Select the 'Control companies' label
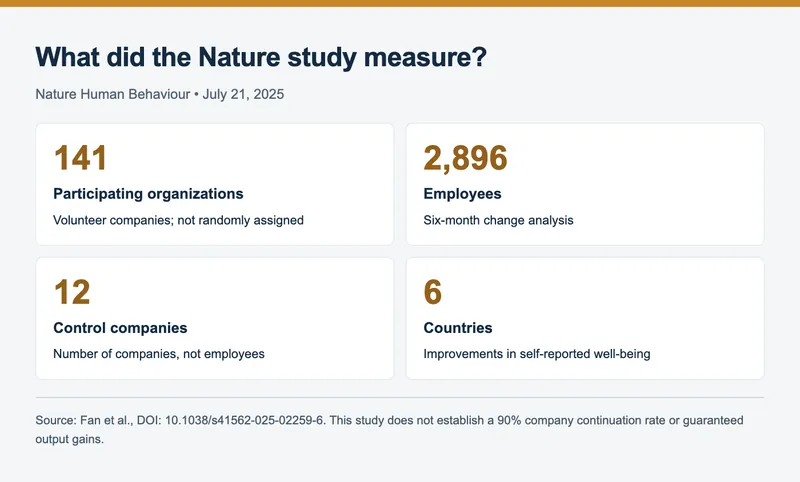 point(120,328)
